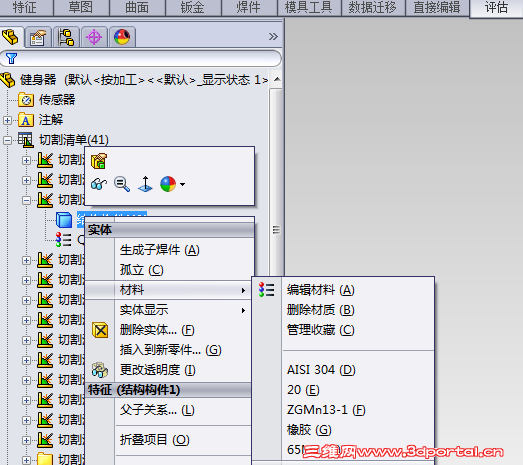Click the edit material icon in submenu
This screenshot has width=523, height=465.
point(267,290)
